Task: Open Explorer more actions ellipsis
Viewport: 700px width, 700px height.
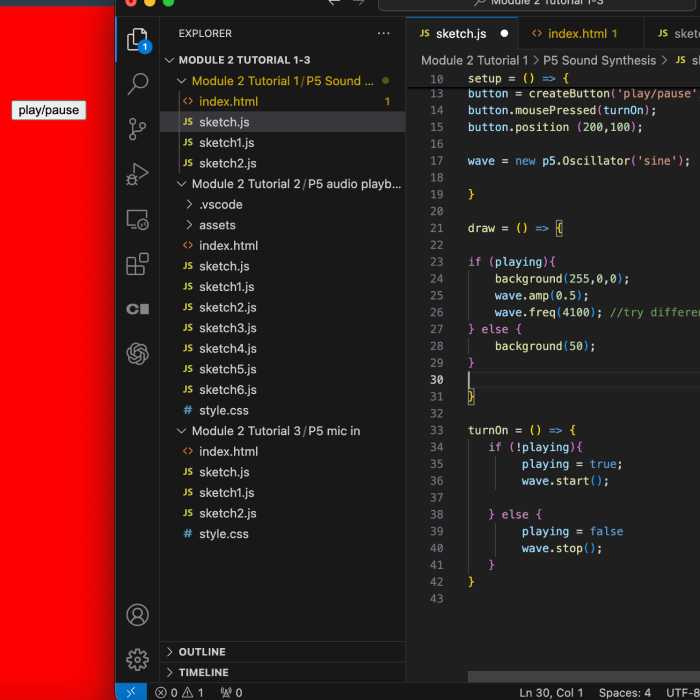Action: point(383,33)
